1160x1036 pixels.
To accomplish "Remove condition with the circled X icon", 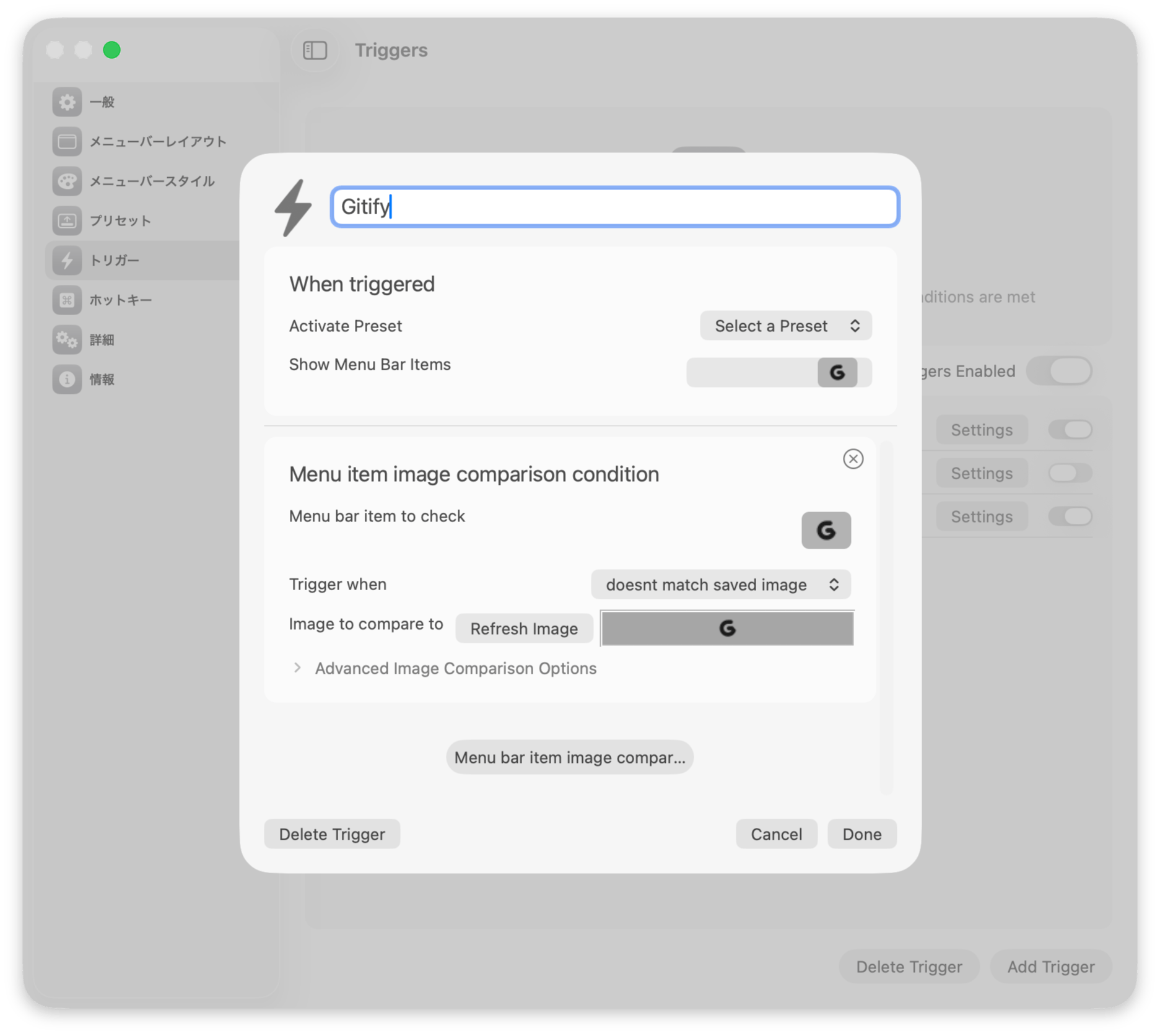I will pyautogui.click(x=853, y=459).
